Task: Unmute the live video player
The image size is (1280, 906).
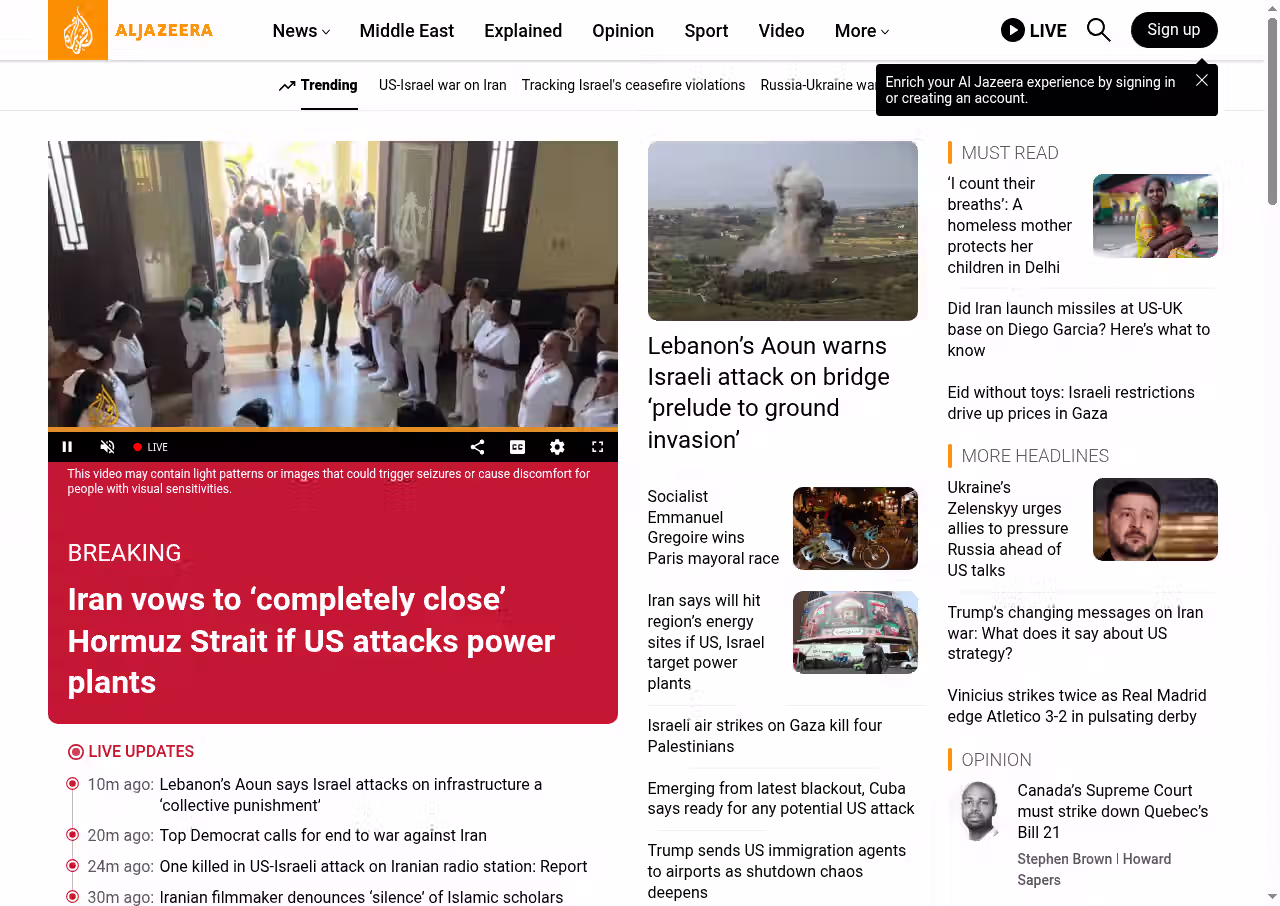Action: (x=107, y=447)
